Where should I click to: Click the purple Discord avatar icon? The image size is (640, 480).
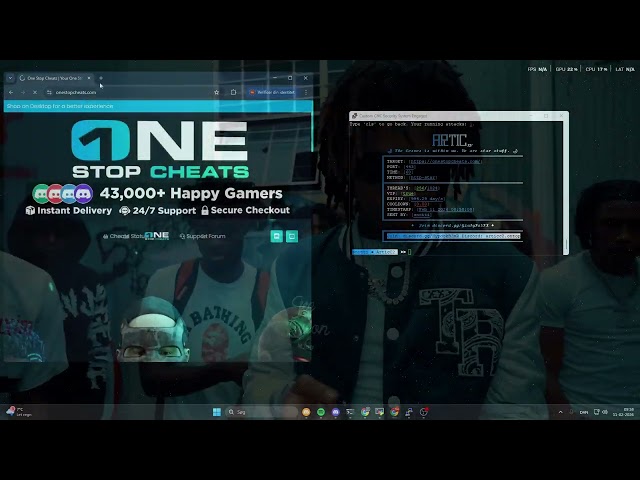coord(84,193)
